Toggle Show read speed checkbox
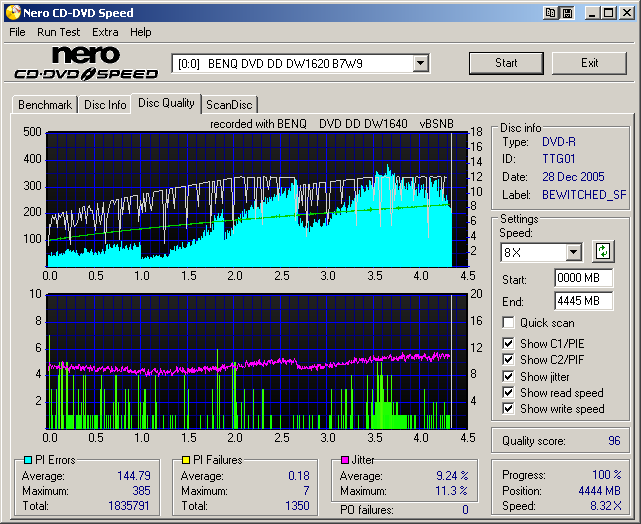 point(508,392)
